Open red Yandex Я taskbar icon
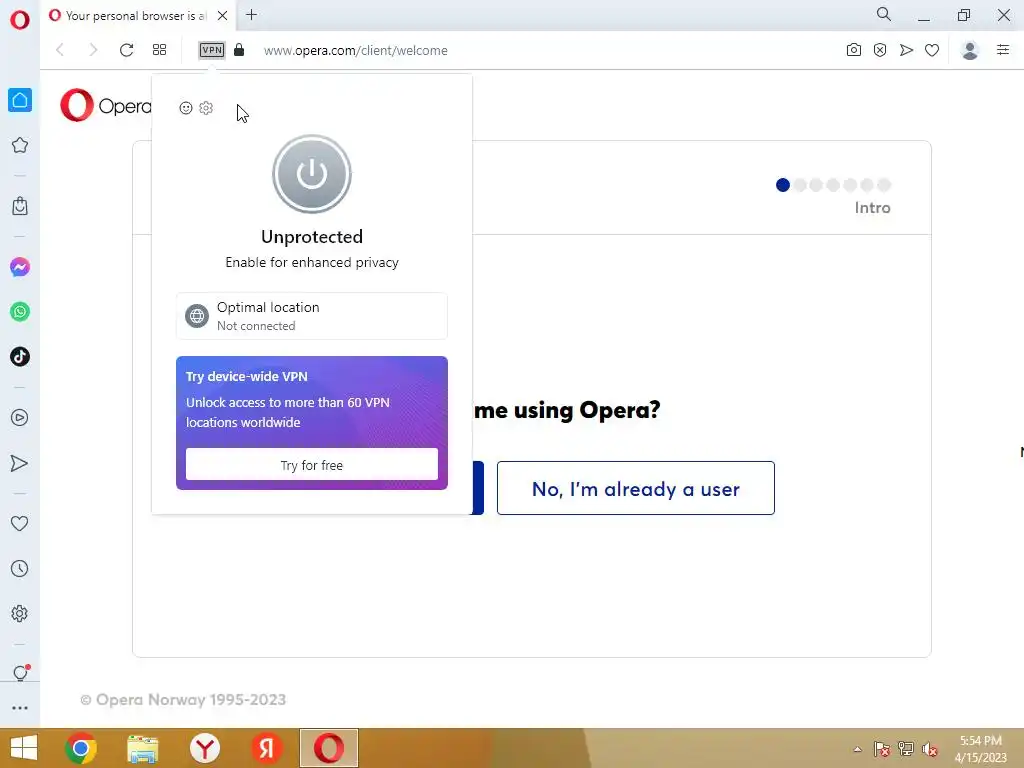Screen dimensions: 1024x768 pos(266,748)
